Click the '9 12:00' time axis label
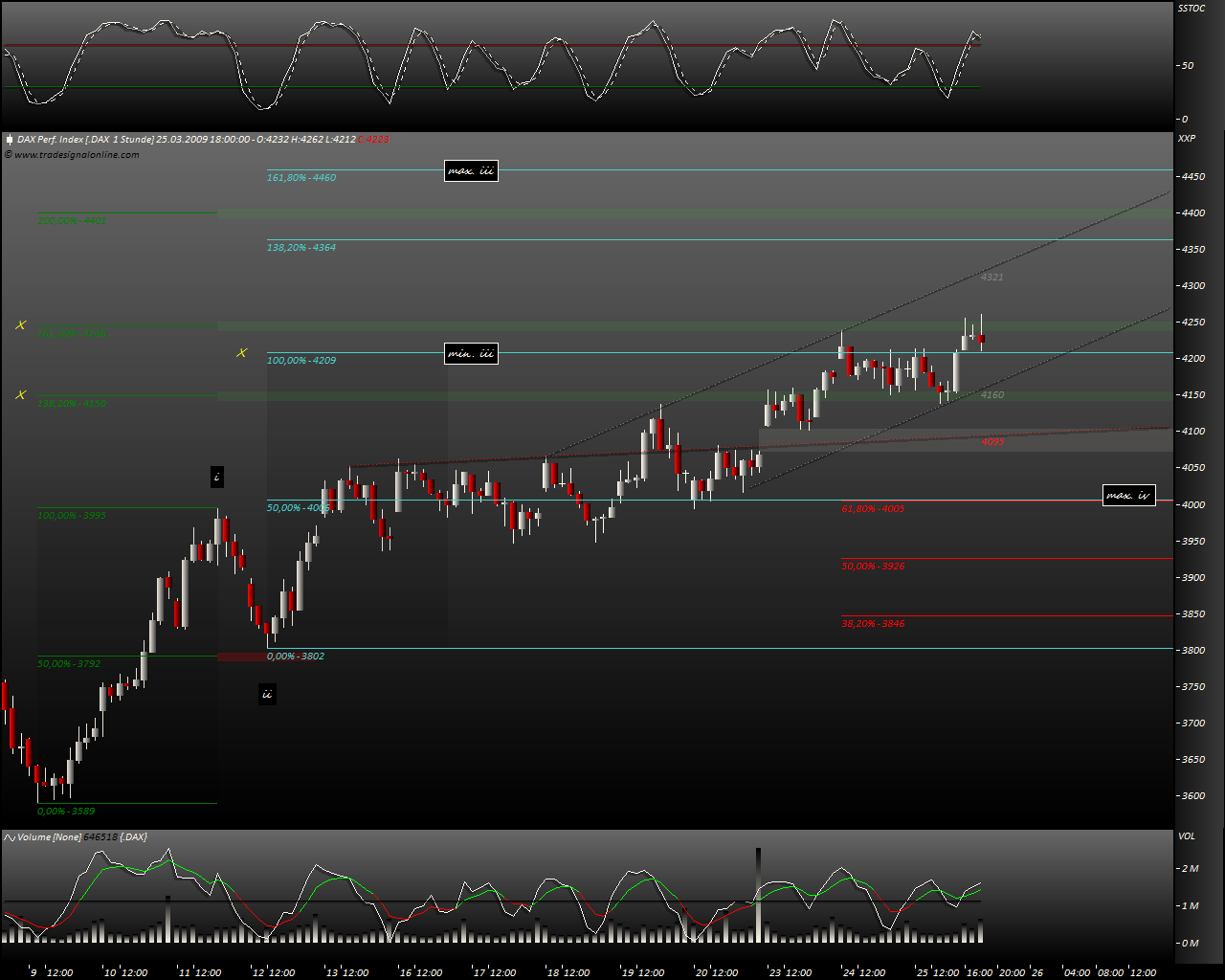 coord(52,972)
